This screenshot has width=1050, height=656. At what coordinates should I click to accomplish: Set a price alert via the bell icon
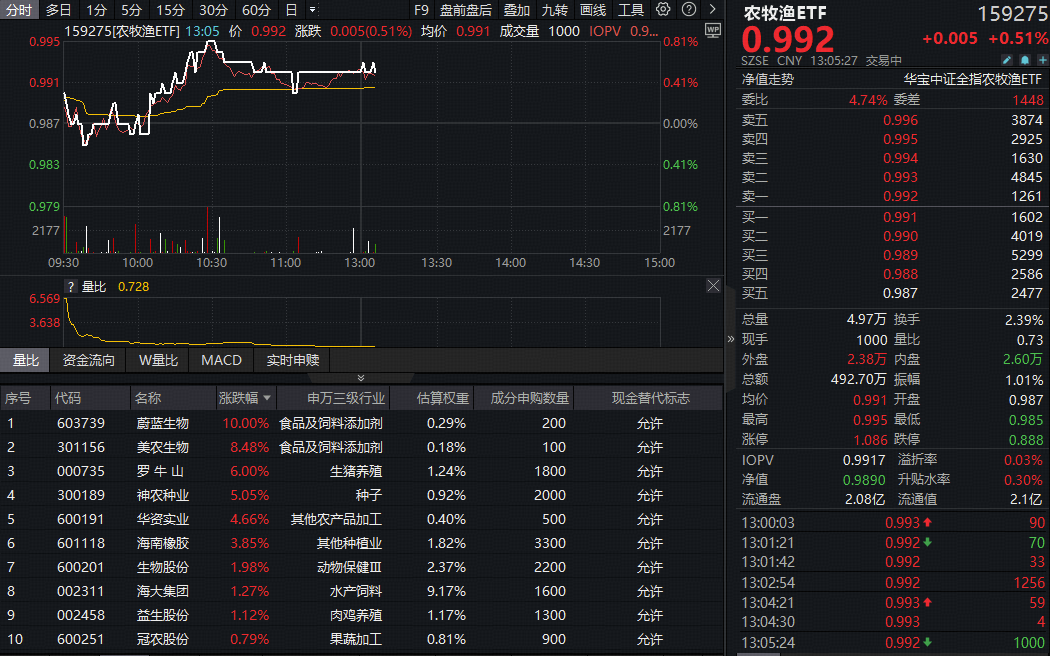[1024, 60]
